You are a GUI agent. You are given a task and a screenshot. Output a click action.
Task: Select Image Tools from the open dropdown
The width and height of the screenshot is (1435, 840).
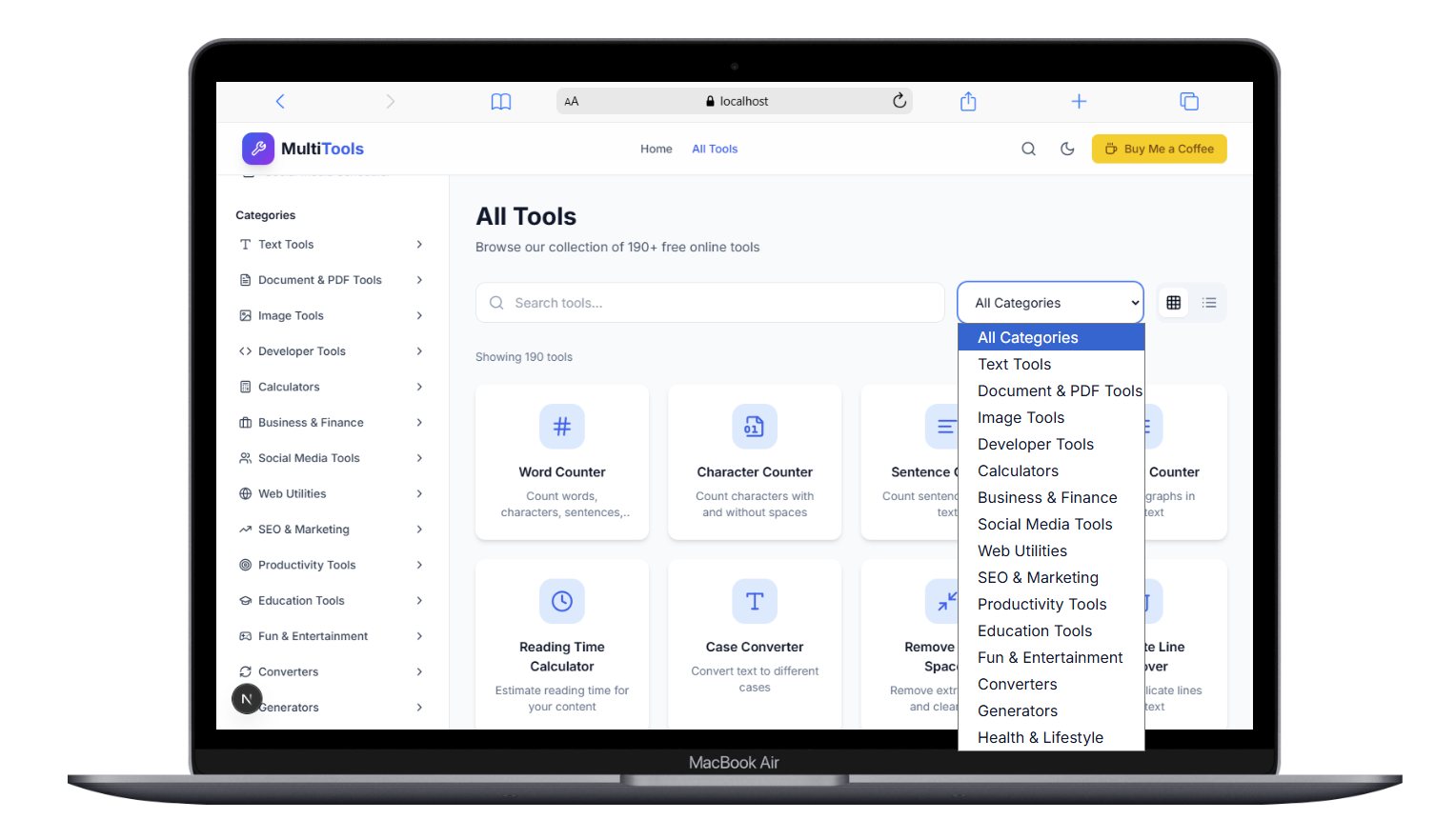pyautogui.click(x=1021, y=417)
